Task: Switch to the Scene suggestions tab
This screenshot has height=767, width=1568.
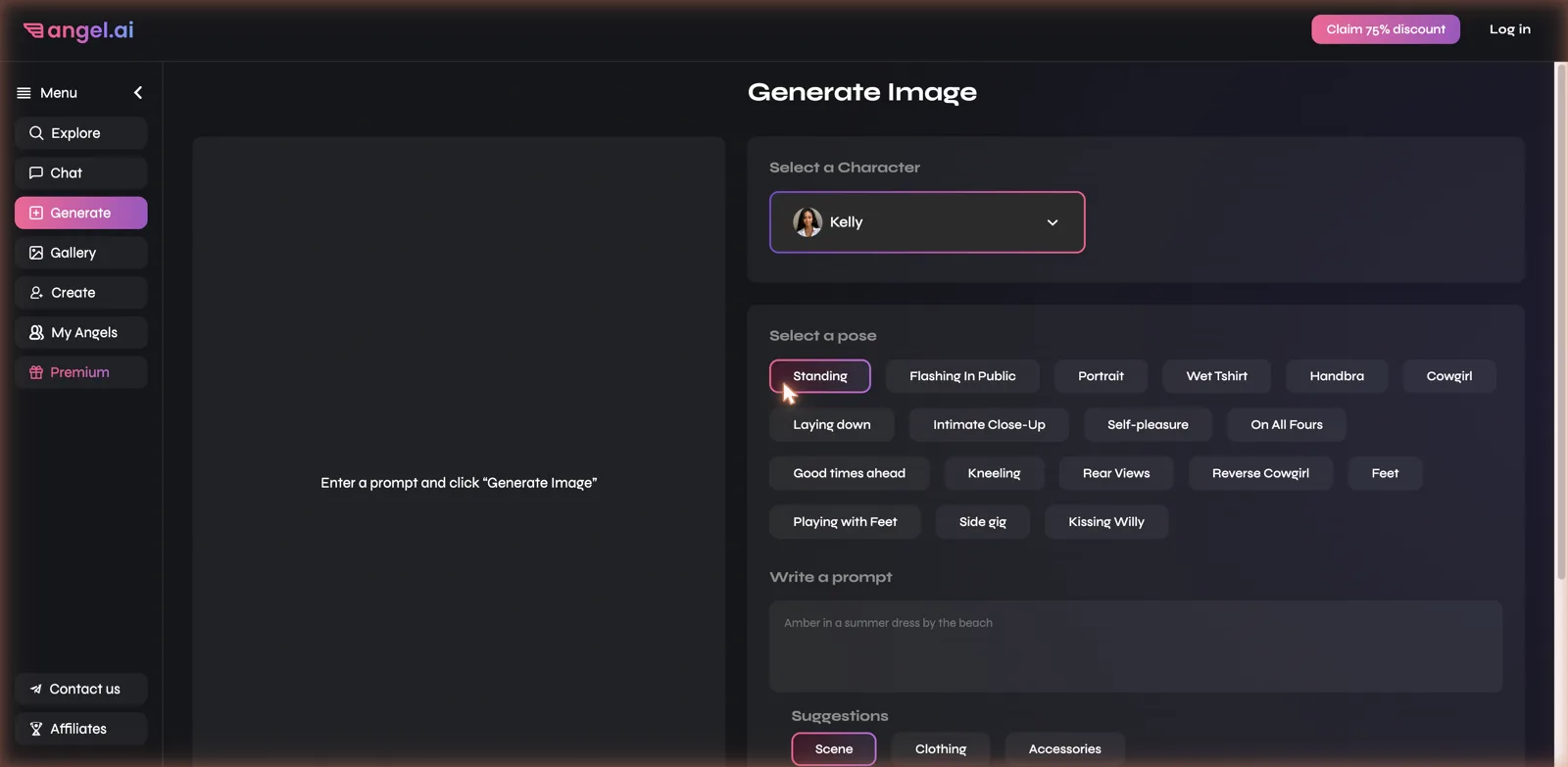Action: coord(834,749)
